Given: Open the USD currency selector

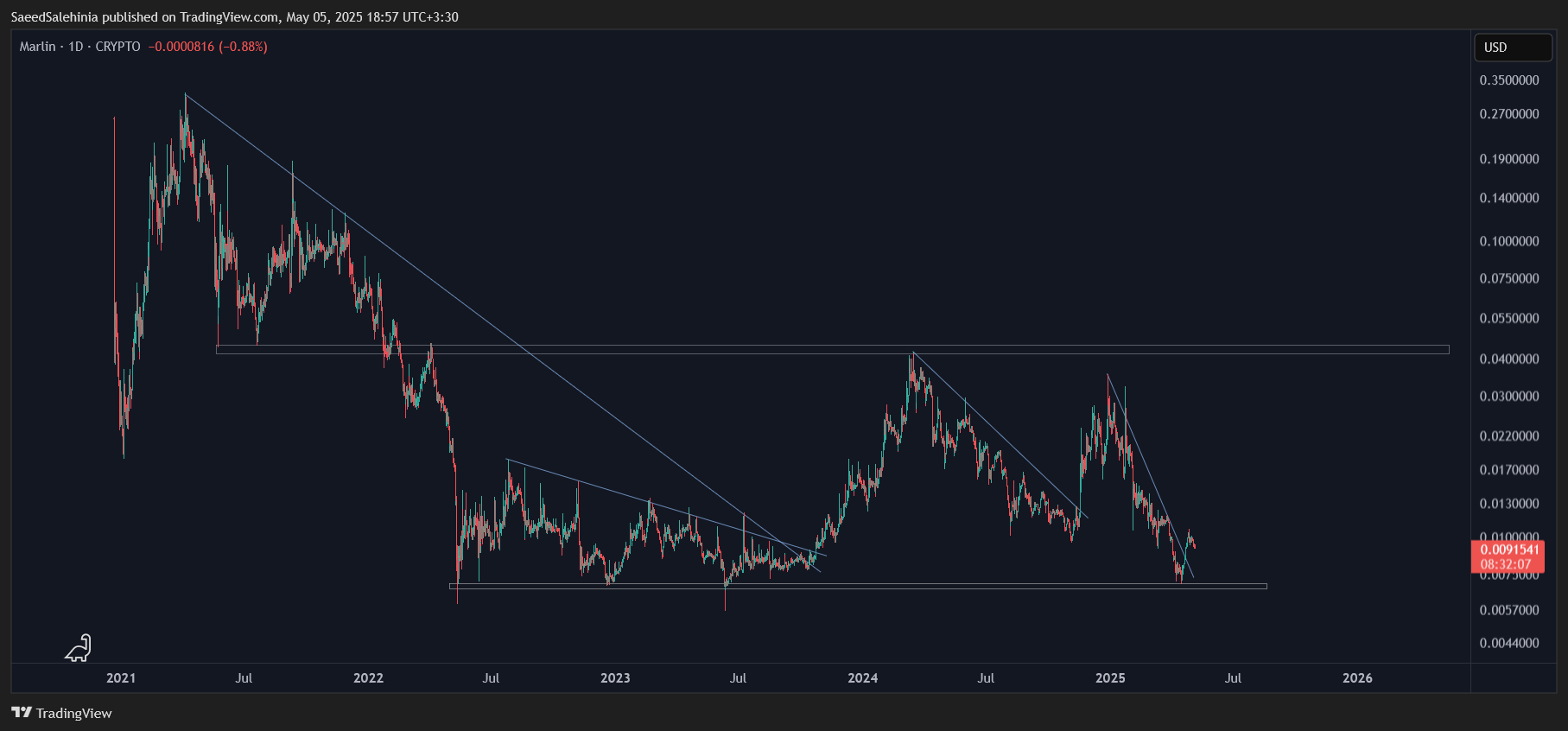Looking at the screenshot, I should pyautogui.click(x=1513, y=48).
